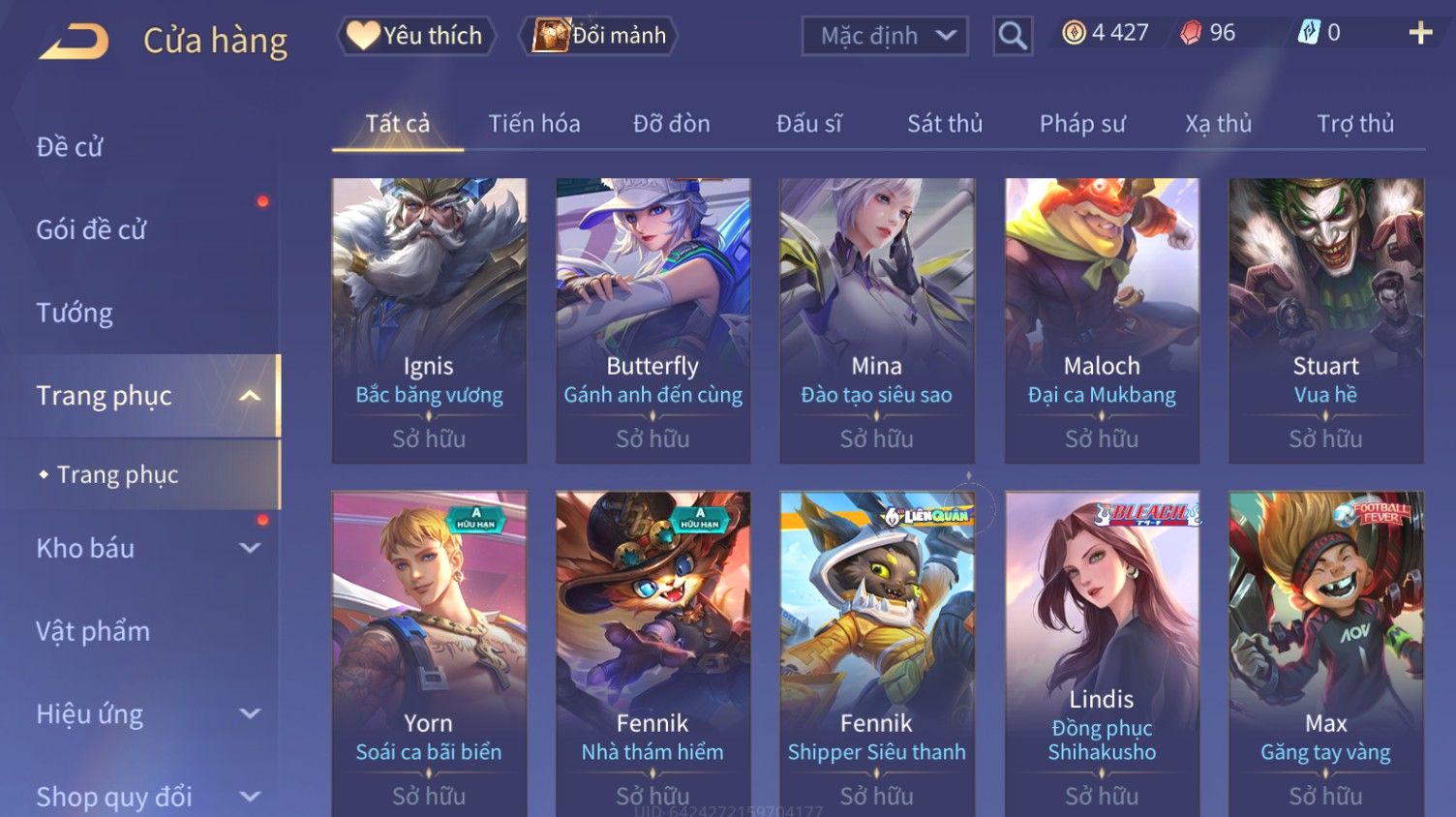Screen dimensions: 1456x817
Task: Tap the red ruby currency icon
Action: tap(1191, 33)
